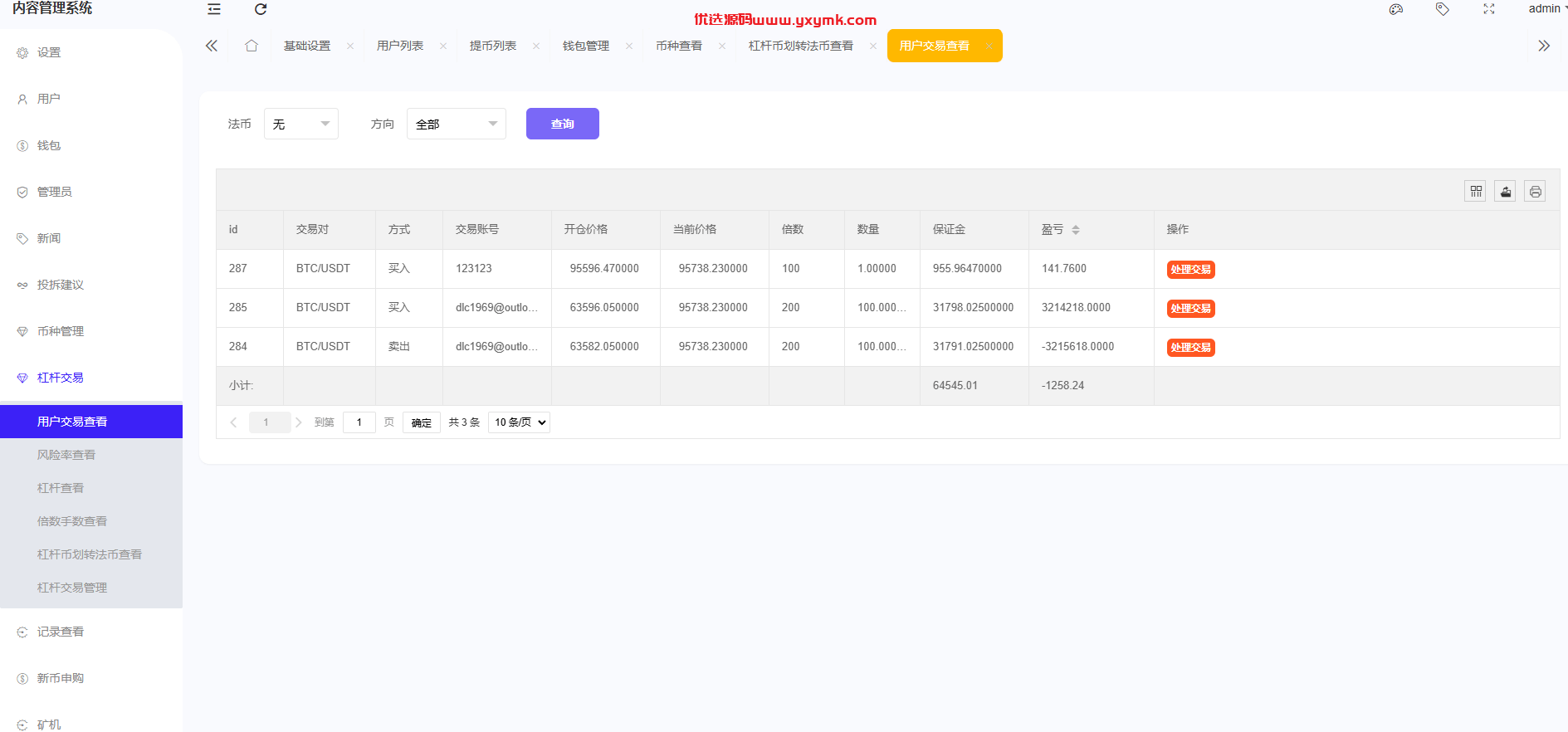Viewport: 1568px width, 732px height.
Task: Open 杠杆查看 in the sidebar
Action: tap(91, 488)
